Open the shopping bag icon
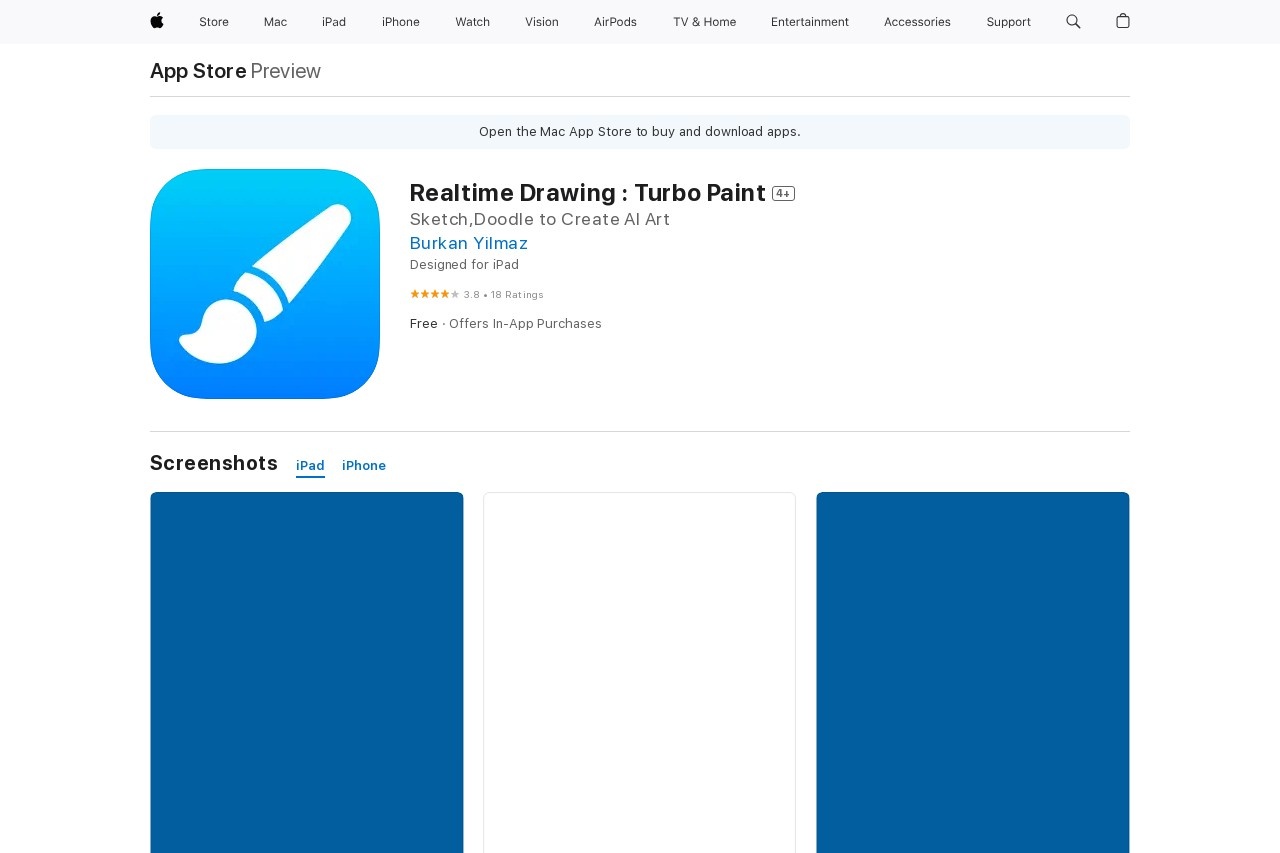 point(1123,21)
